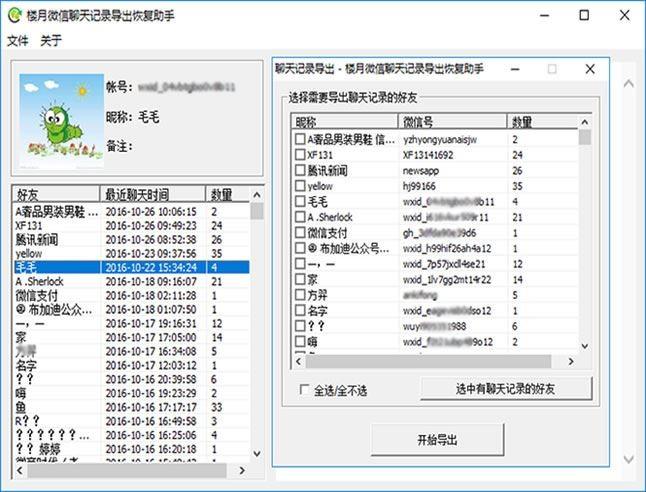Image resolution: width=646 pixels, height=492 pixels.
Task: Check the A奢品男装男鞋 friend checkbox
Action: point(300,139)
